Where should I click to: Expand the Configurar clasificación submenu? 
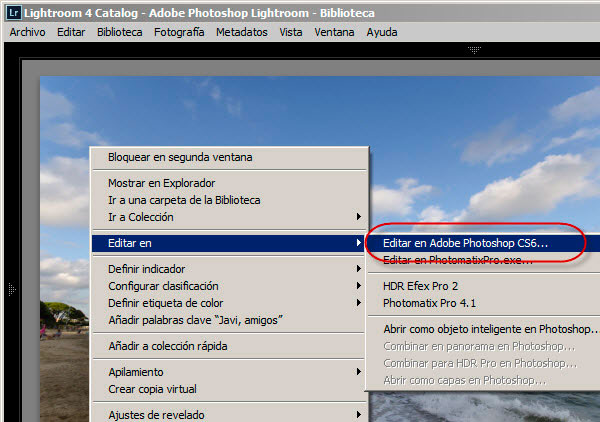click(230, 286)
